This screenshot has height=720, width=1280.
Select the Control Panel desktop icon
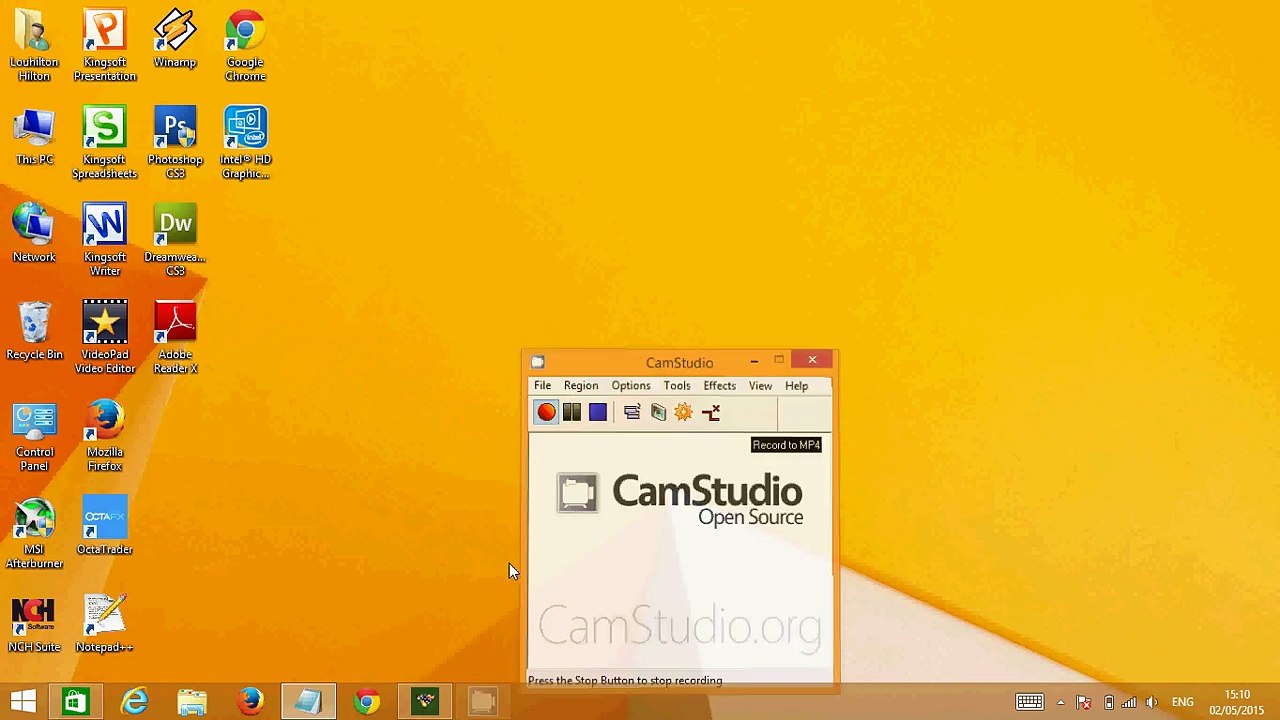point(34,435)
